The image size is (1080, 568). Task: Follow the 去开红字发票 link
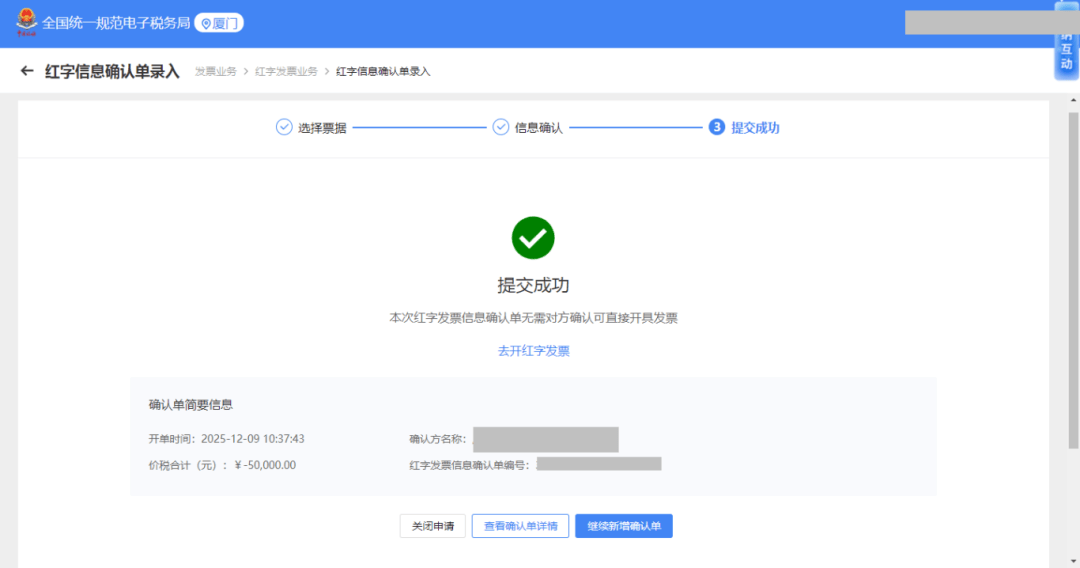533,351
